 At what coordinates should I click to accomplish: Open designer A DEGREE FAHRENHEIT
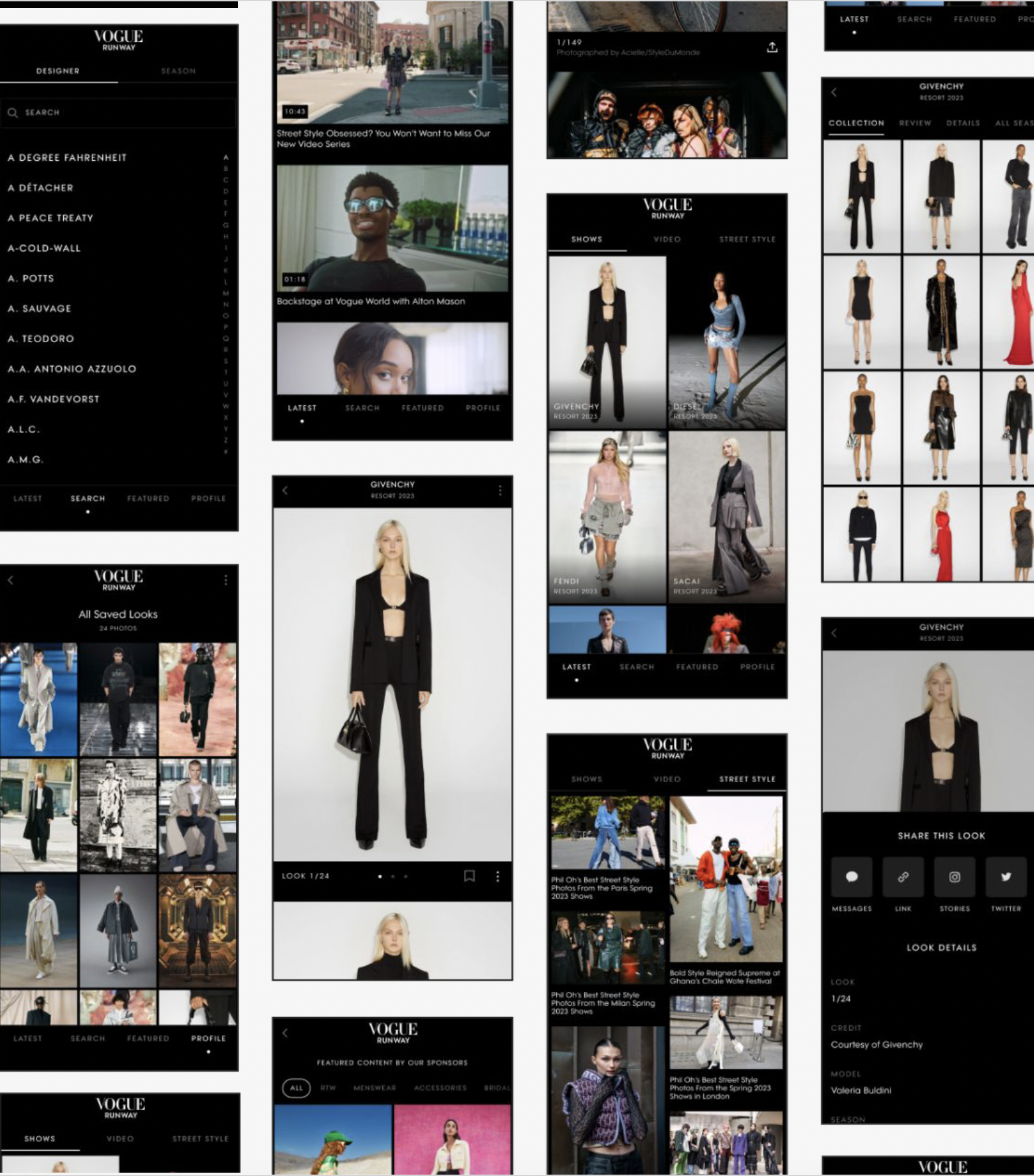(x=66, y=157)
